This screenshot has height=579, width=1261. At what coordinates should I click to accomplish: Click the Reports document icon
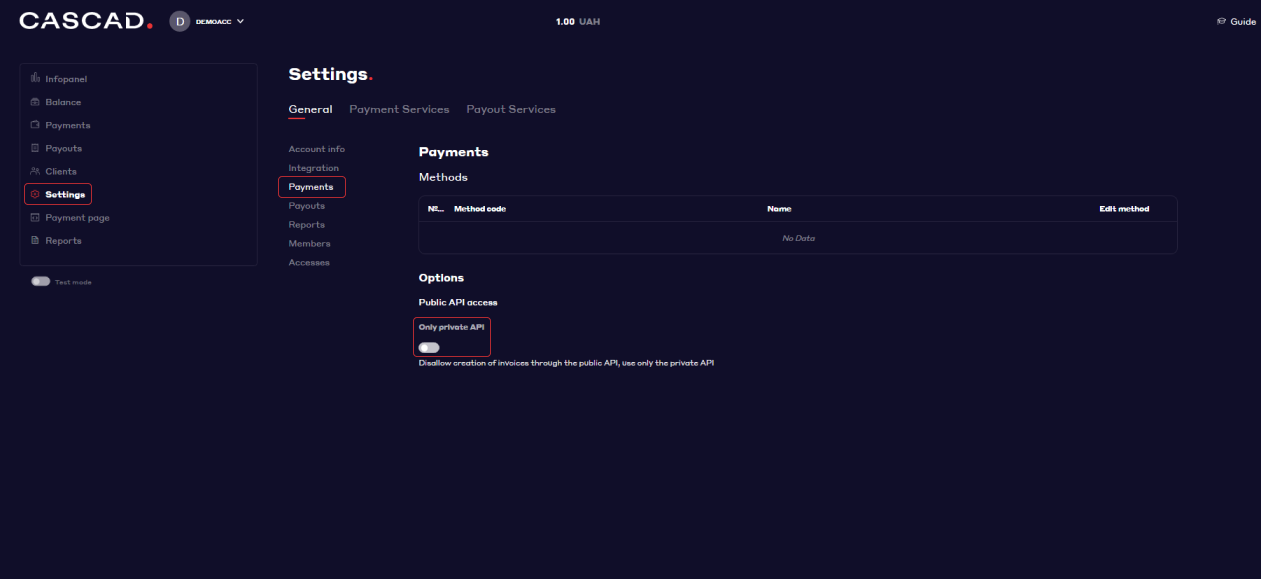[36, 240]
